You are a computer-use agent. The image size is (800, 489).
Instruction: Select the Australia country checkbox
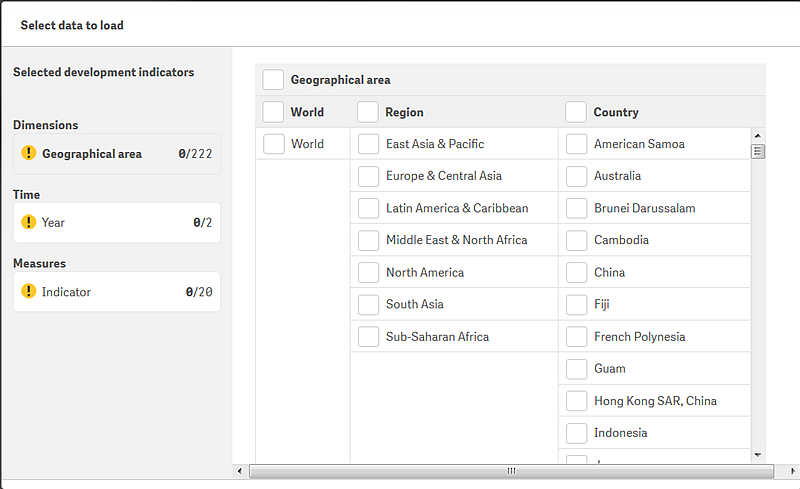577,176
